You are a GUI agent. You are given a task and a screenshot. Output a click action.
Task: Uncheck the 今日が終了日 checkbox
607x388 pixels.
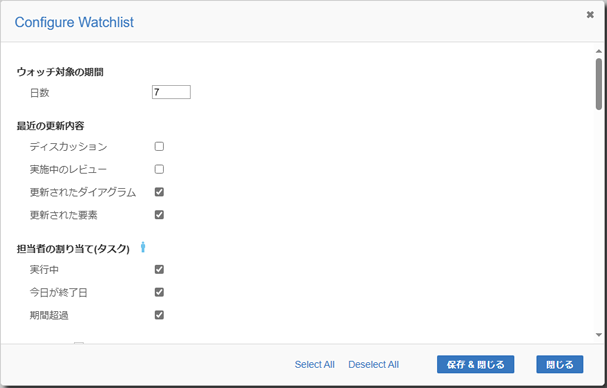coord(159,292)
